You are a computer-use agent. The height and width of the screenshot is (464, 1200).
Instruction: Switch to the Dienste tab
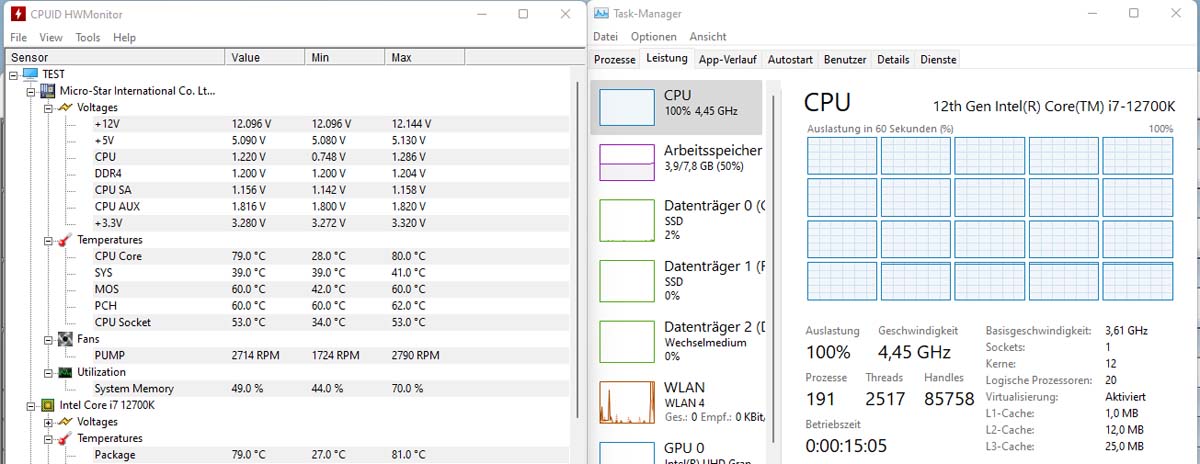pos(938,59)
